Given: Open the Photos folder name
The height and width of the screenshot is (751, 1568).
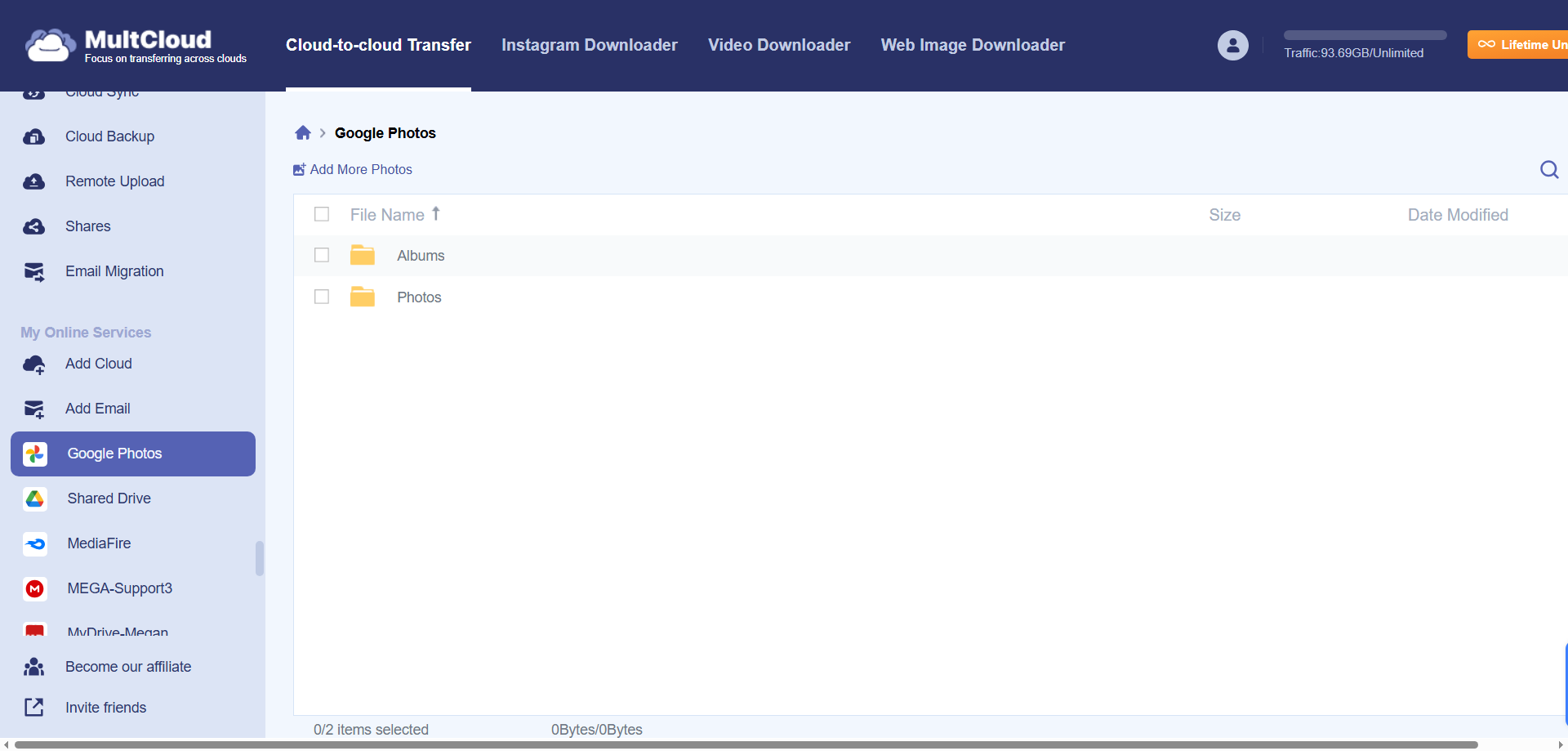Looking at the screenshot, I should (419, 297).
